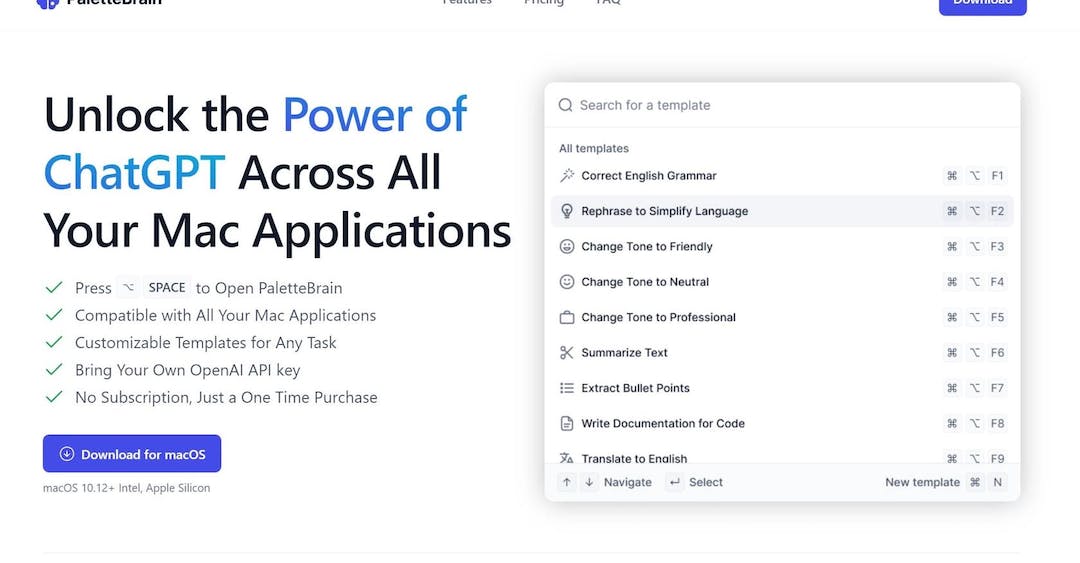Open the Summarize Text template
Image resolution: width=1080 pixels, height=563 pixels.
[x=782, y=353]
